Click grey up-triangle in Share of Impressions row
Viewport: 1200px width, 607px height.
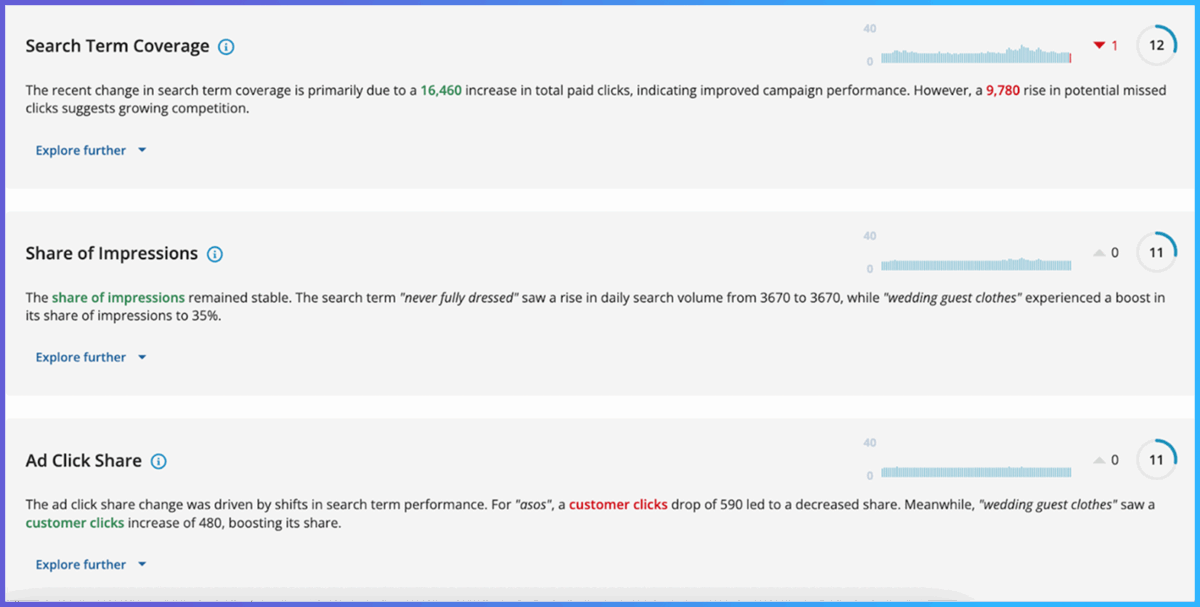point(1100,253)
